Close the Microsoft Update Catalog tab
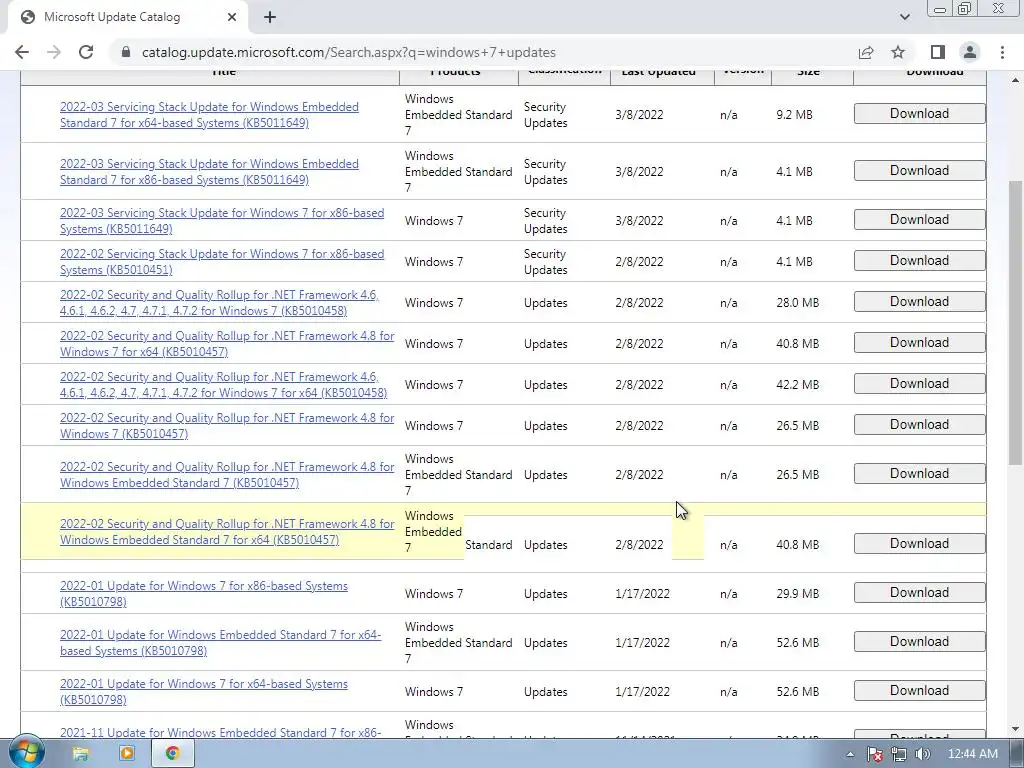 232,18
